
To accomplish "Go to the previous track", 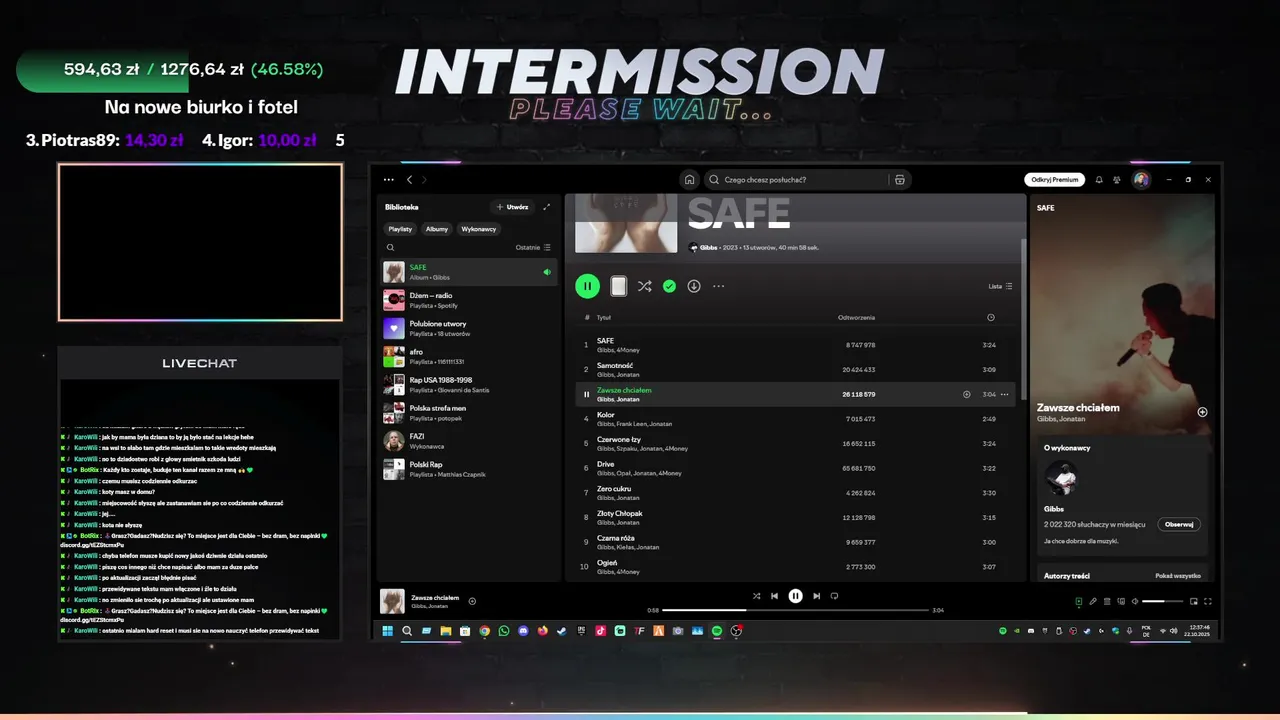I will pos(774,596).
